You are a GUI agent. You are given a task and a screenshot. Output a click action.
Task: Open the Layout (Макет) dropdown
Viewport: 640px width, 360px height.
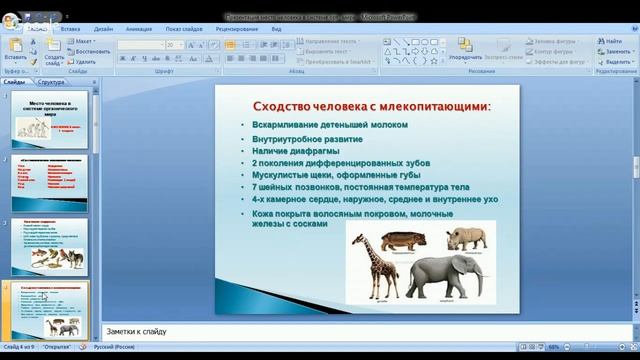(x=82, y=41)
